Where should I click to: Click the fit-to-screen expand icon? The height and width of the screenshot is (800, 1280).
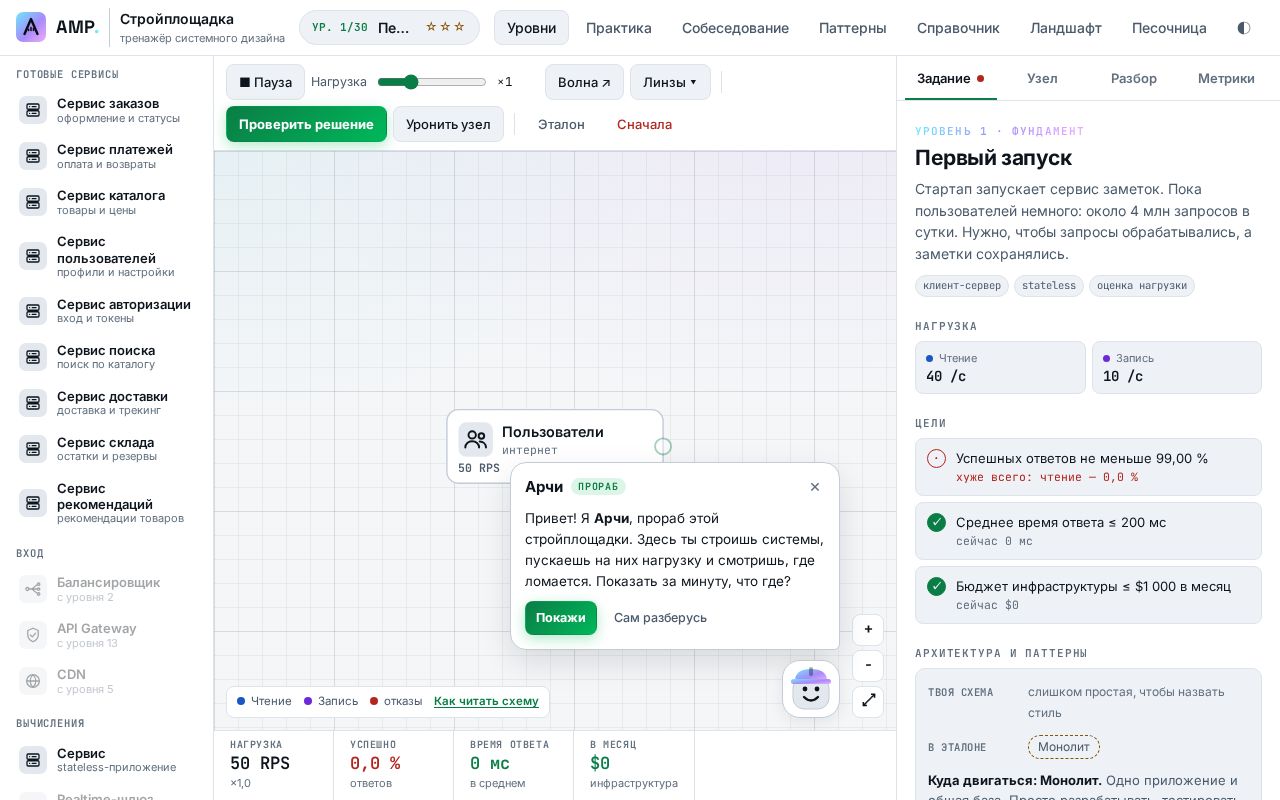click(868, 701)
